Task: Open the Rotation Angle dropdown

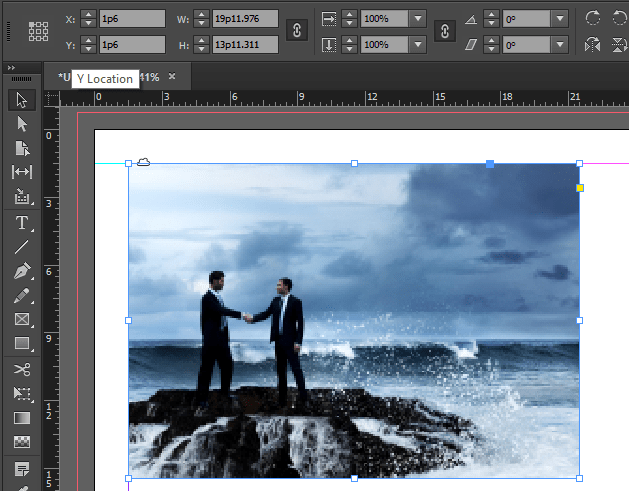Action: [560, 18]
